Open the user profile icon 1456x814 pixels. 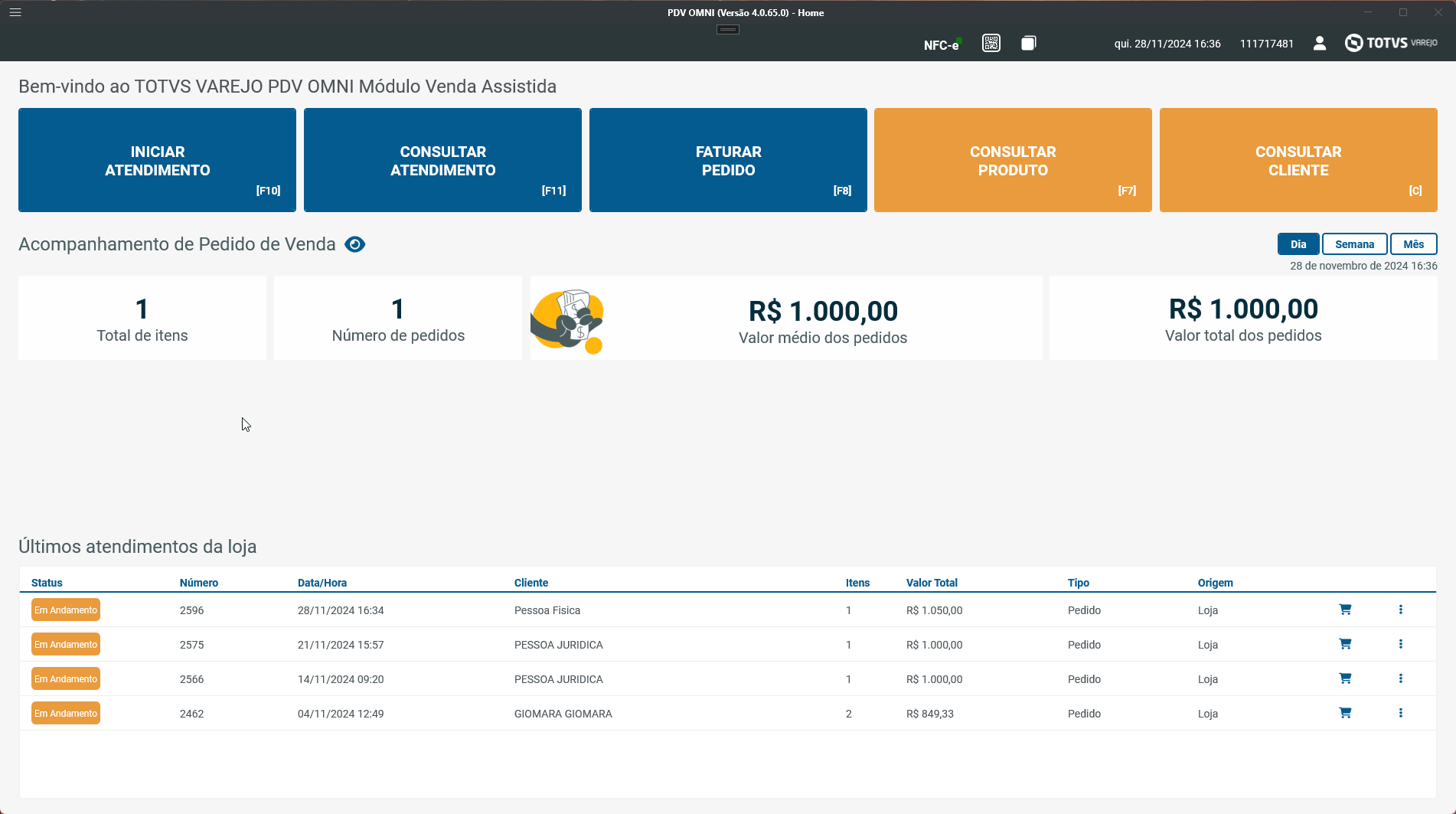pyautogui.click(x=1320, y=43)
